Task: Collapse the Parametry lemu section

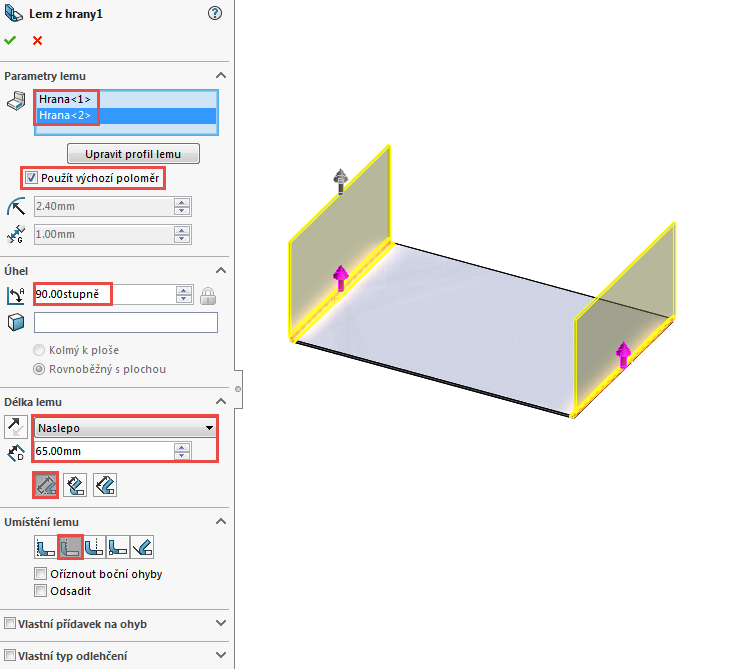Action: pyautogui.click(x=221, y=76)
